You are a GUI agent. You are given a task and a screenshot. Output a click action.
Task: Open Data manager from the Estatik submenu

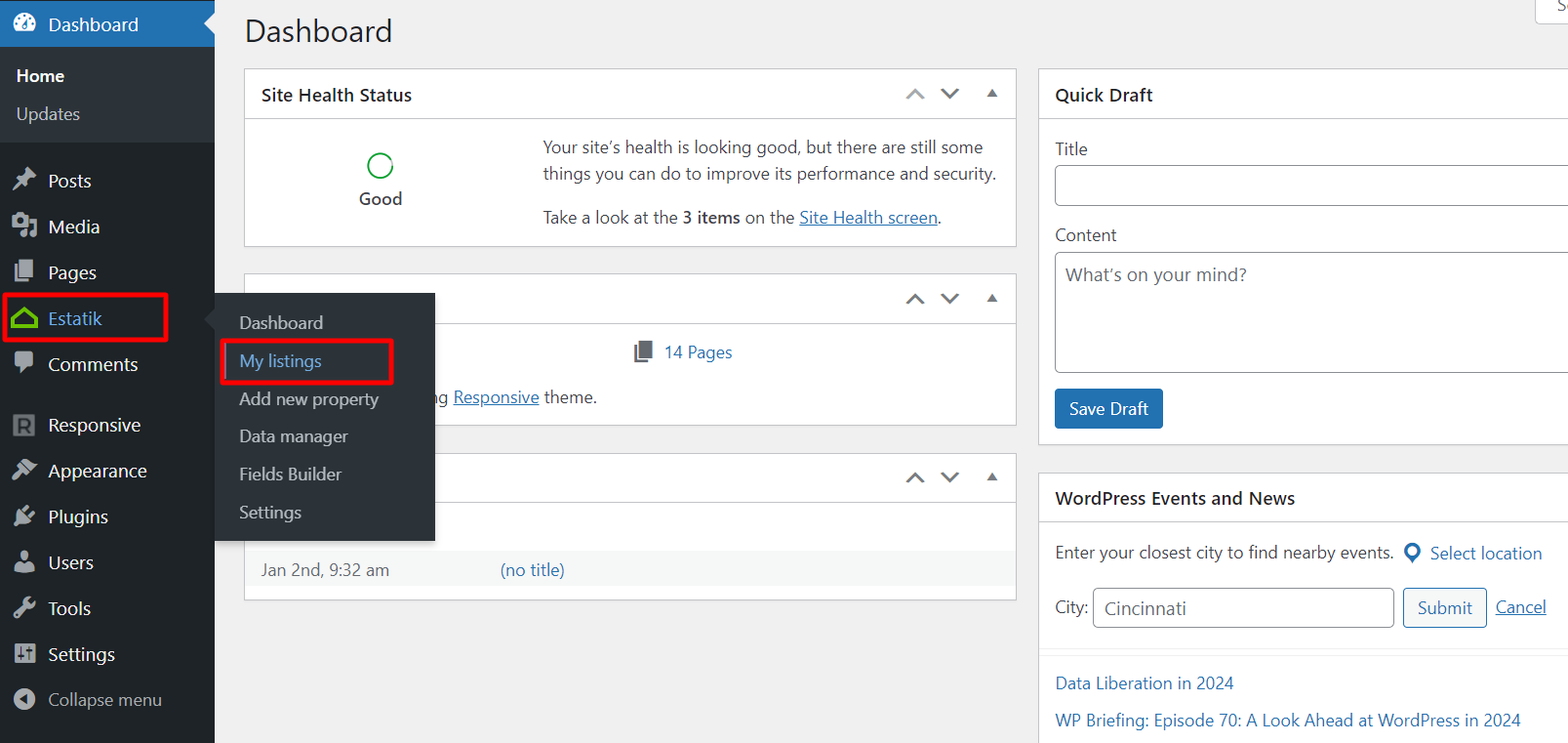point(294,436)
